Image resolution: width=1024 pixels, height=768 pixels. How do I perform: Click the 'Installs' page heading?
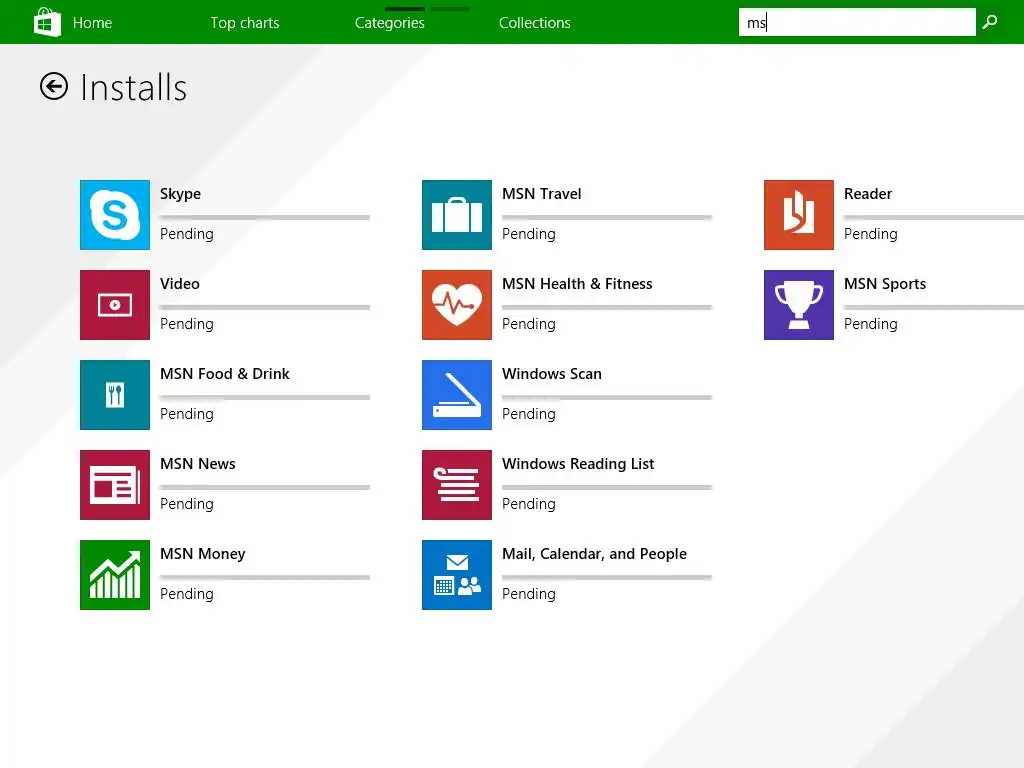[x=134, y=88]
